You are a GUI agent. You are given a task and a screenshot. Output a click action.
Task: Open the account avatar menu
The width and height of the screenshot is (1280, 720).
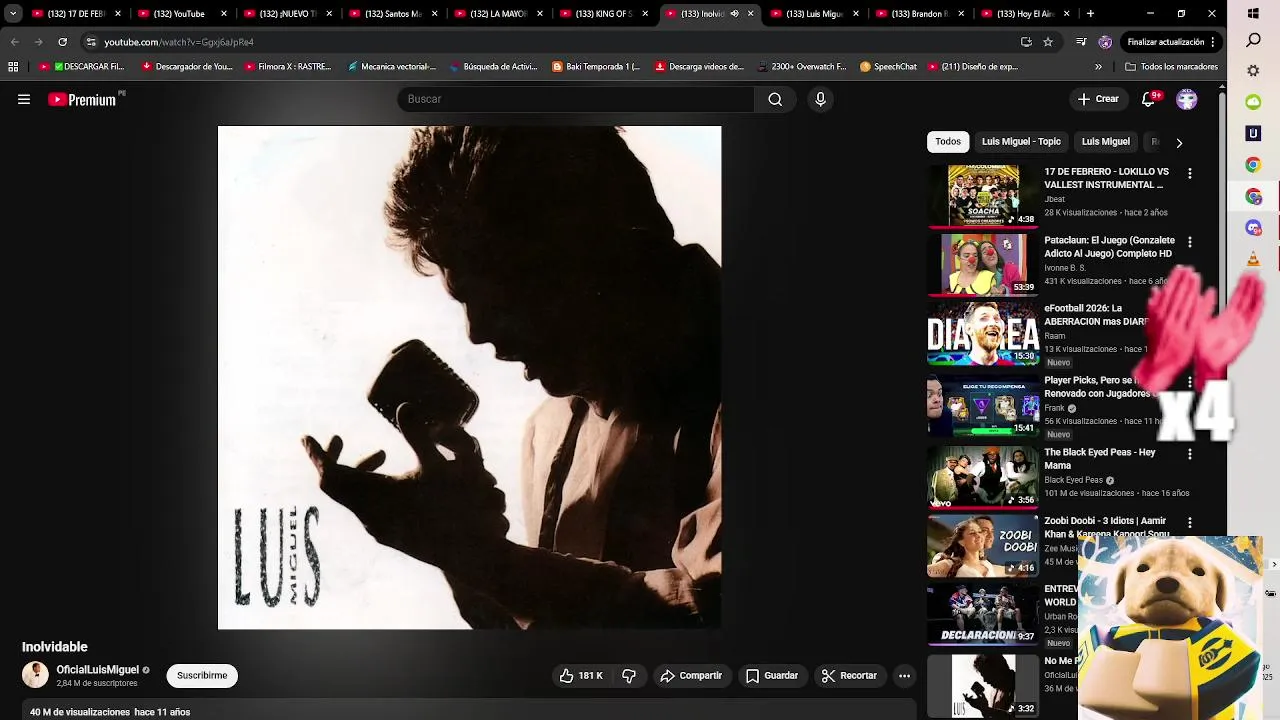tap(1187, 99)
